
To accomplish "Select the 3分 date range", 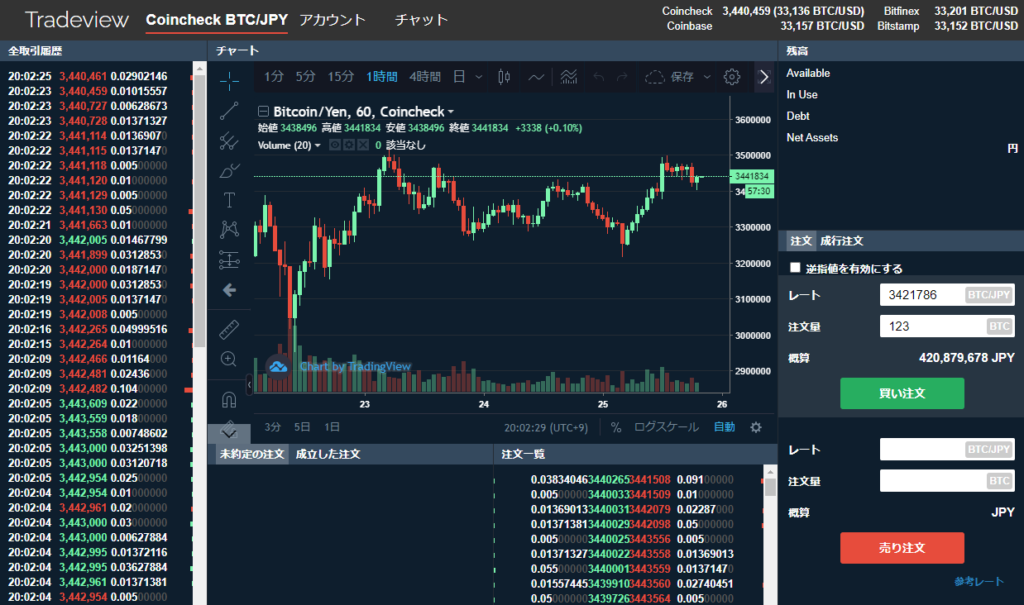I will point(272,427).
